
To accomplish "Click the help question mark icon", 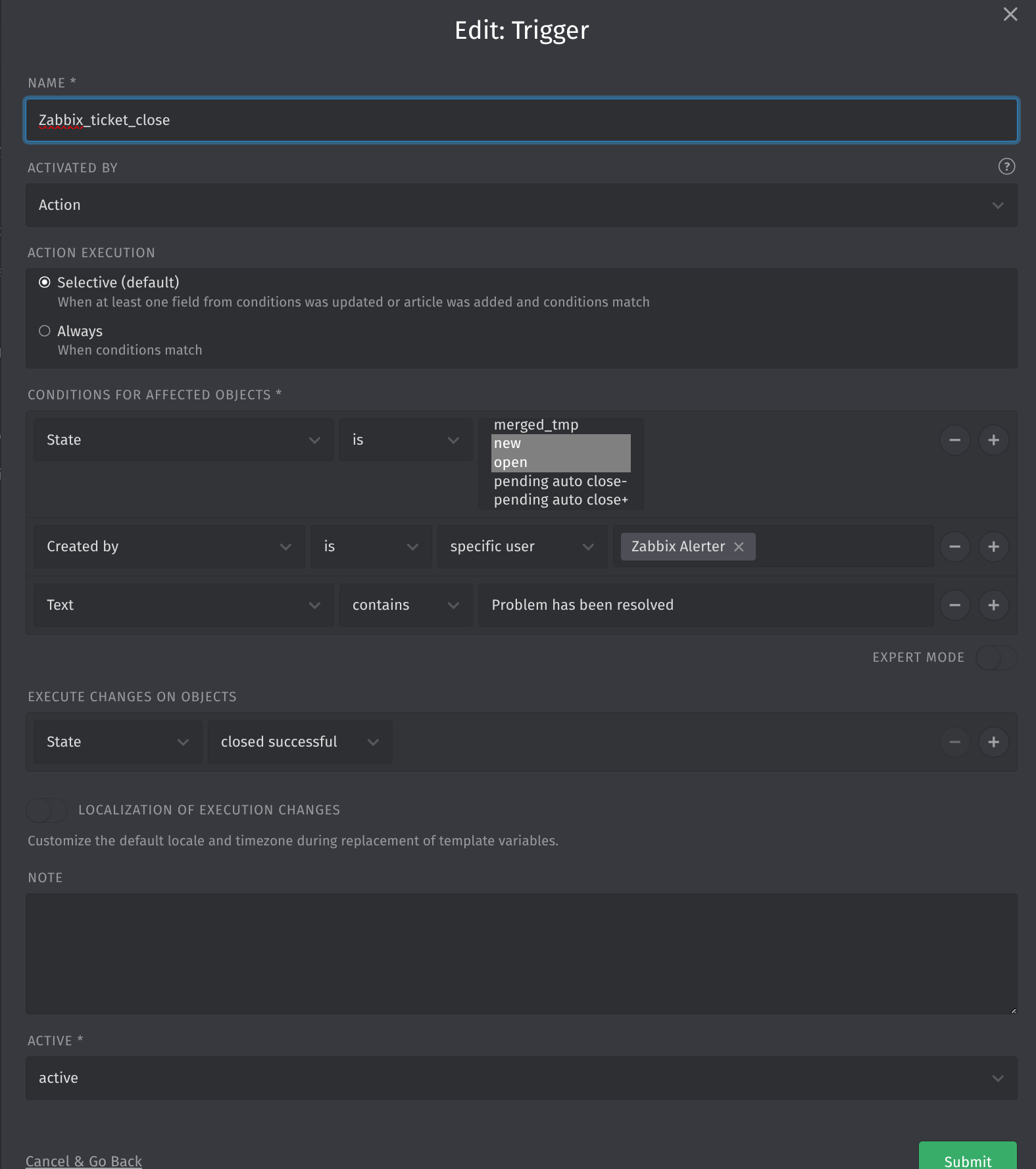I will coord(1006,166).
